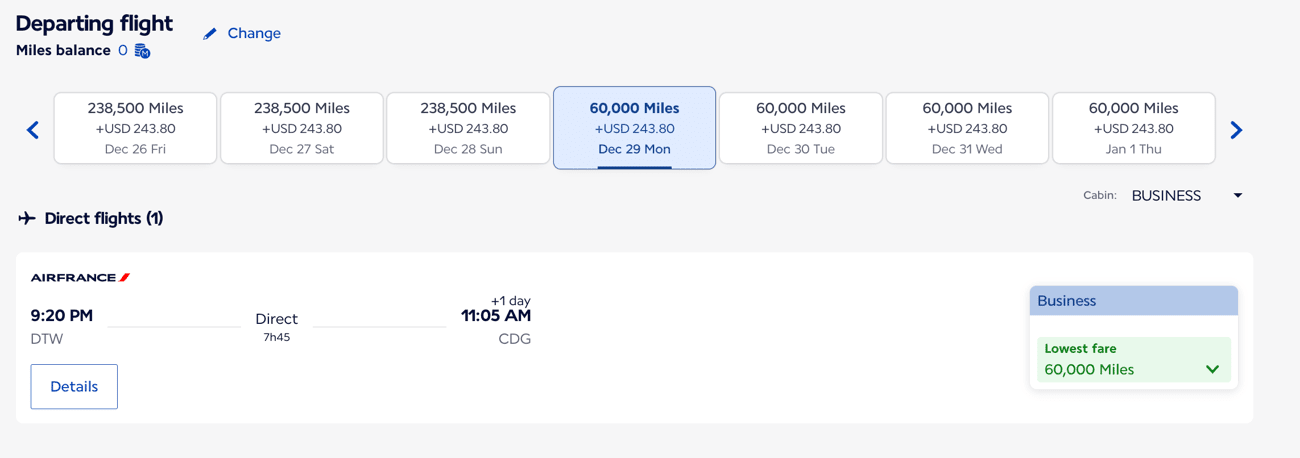The height and width of the screenshot is (458, 1300).
Task: Click the Change link
Action: click(x=254, y=33)
